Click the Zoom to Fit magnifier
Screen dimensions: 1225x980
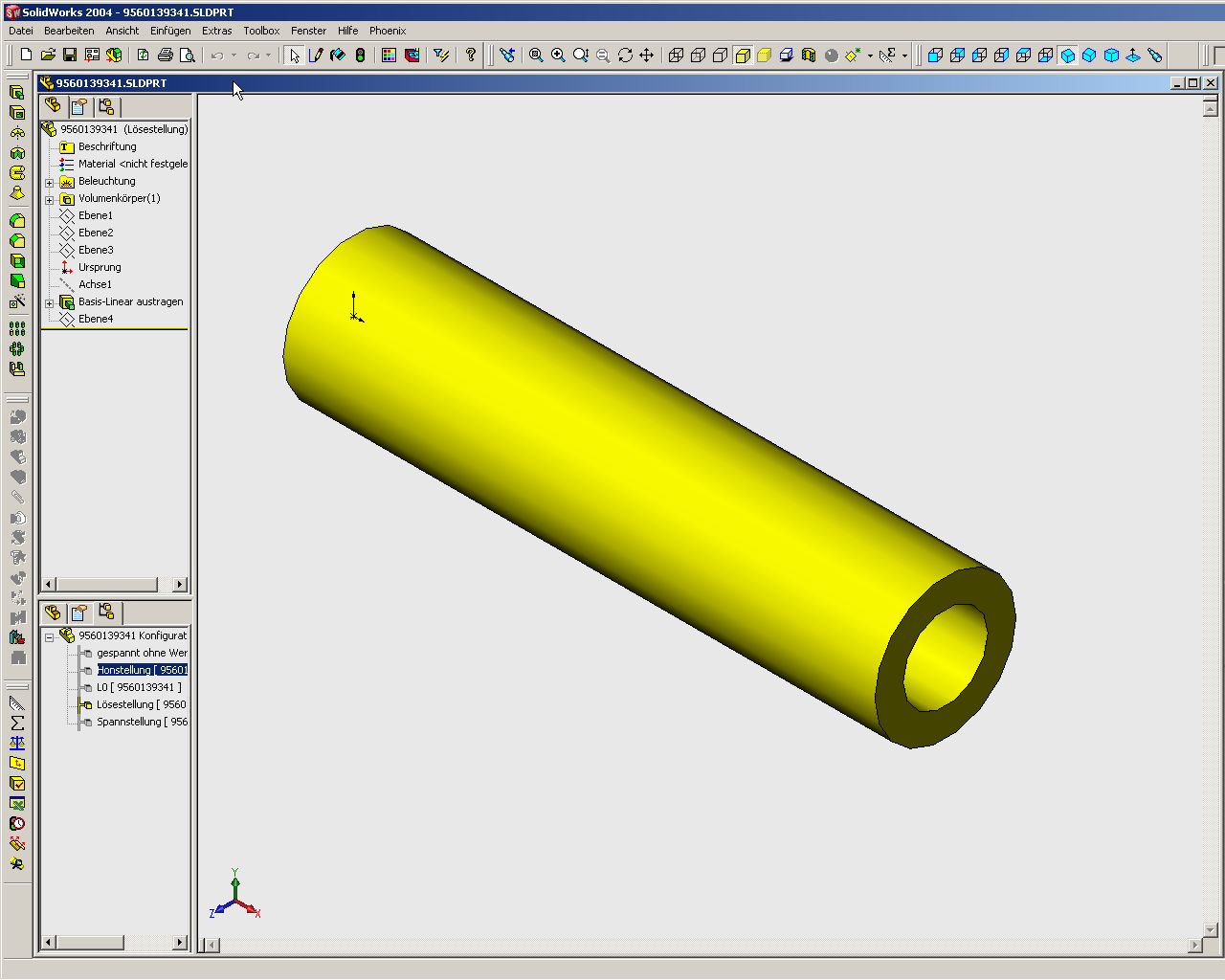pos(536,56)
